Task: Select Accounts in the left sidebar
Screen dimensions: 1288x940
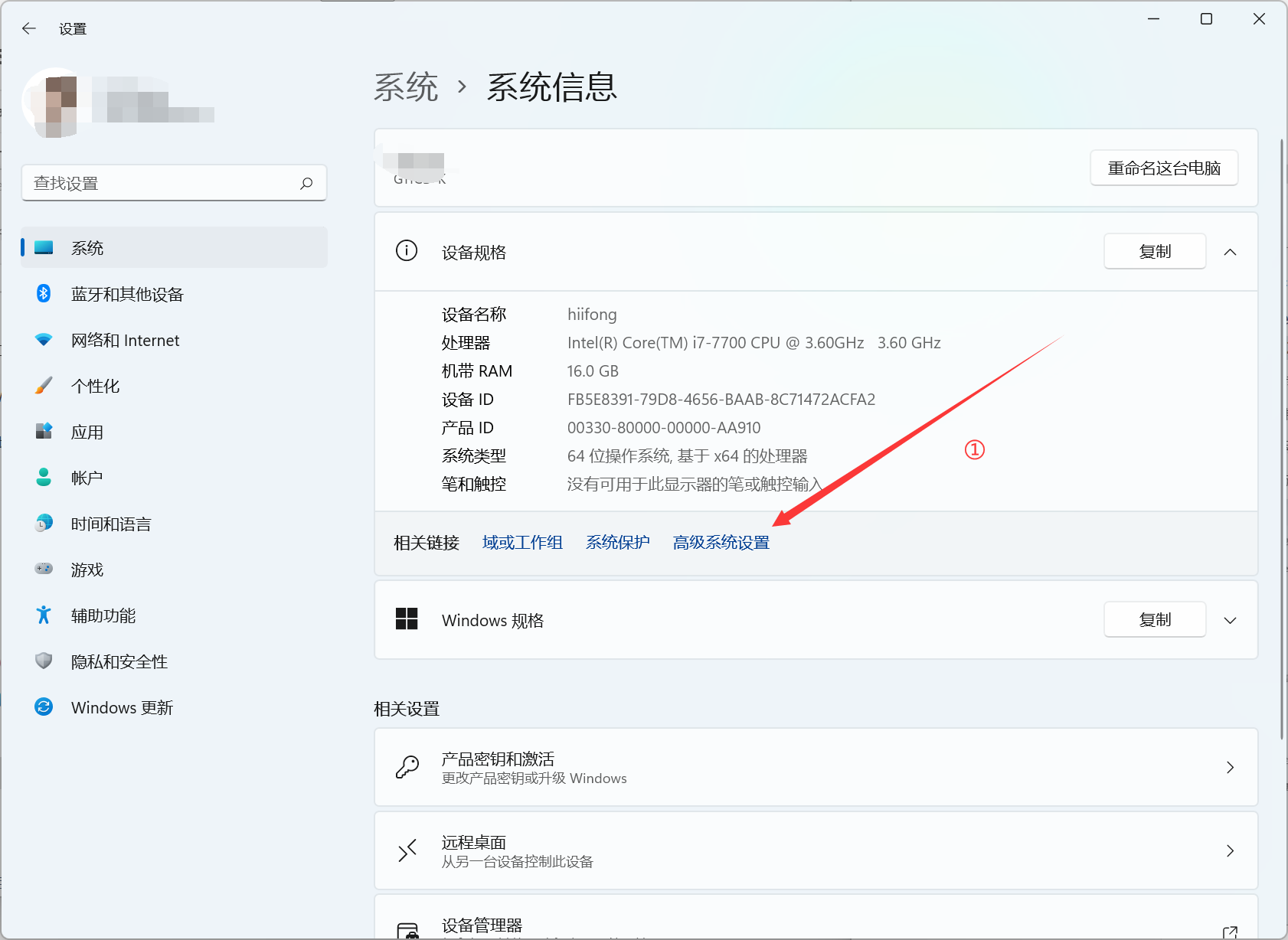Action: 87,478
